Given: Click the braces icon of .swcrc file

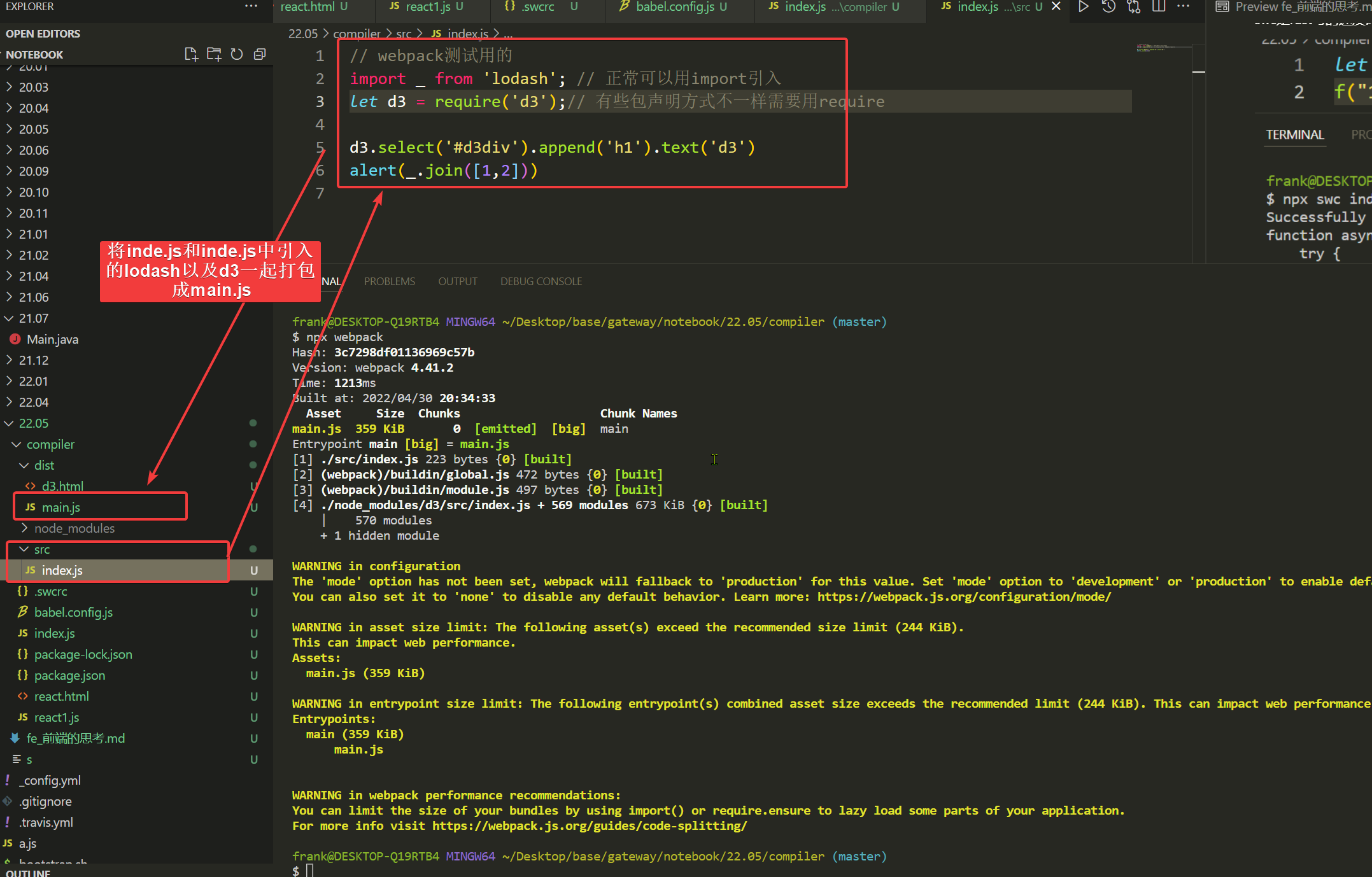Looking at the screenshot, I should tap(23, 591).
